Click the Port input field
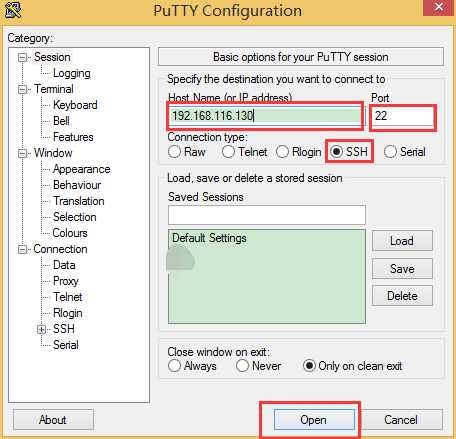Image resolution: width=456 pixels, height=439 pixels. point(402,116)
